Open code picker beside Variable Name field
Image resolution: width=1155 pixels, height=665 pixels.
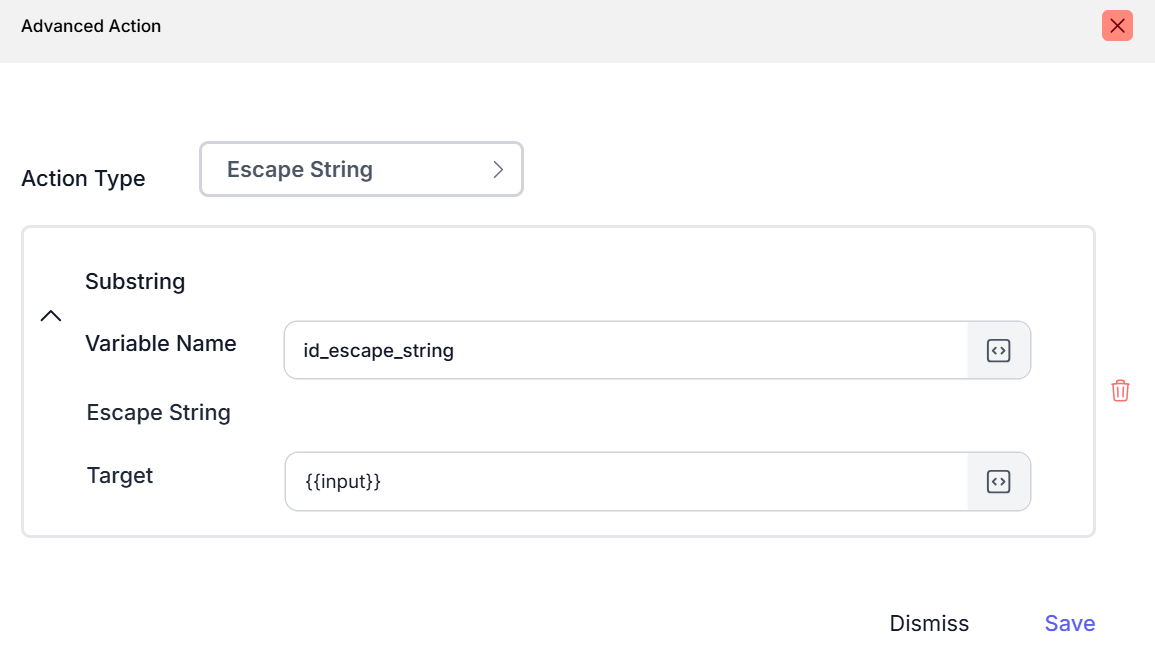(x=998, y=350)
